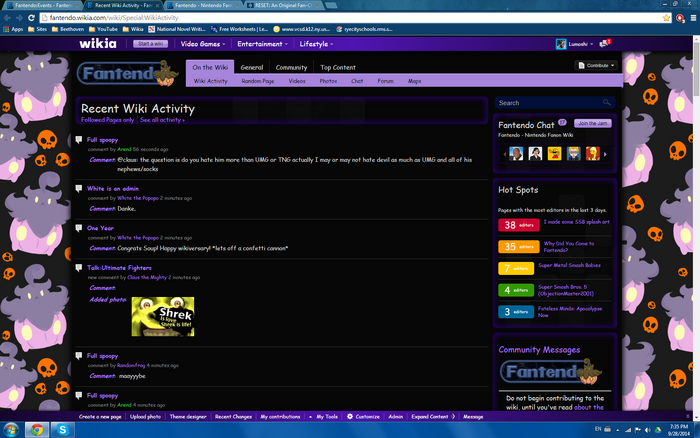
Task: Click the volume icon in the system tray
Action: 648,430
